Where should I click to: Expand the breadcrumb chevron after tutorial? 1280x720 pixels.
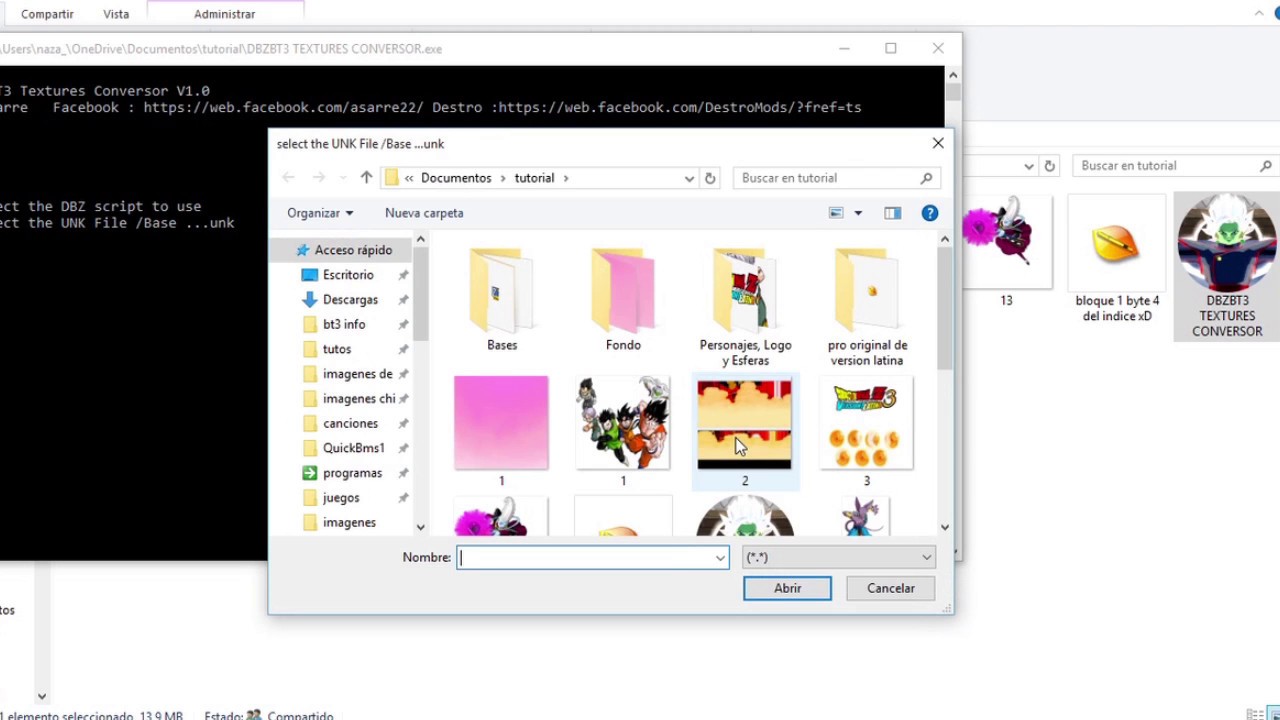(566, 178)
